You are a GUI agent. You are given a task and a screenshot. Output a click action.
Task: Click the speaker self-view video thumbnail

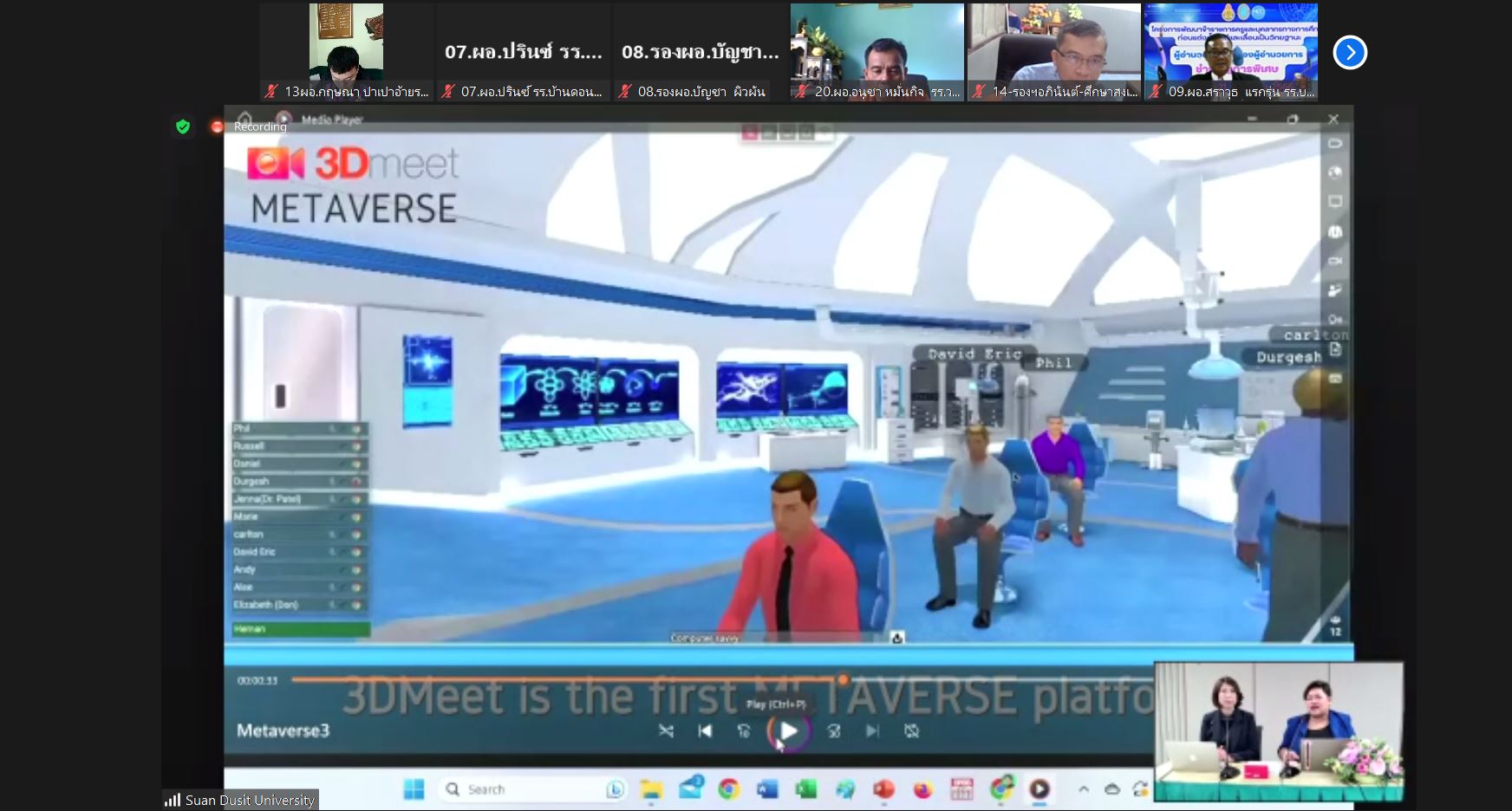(1279, 731)
